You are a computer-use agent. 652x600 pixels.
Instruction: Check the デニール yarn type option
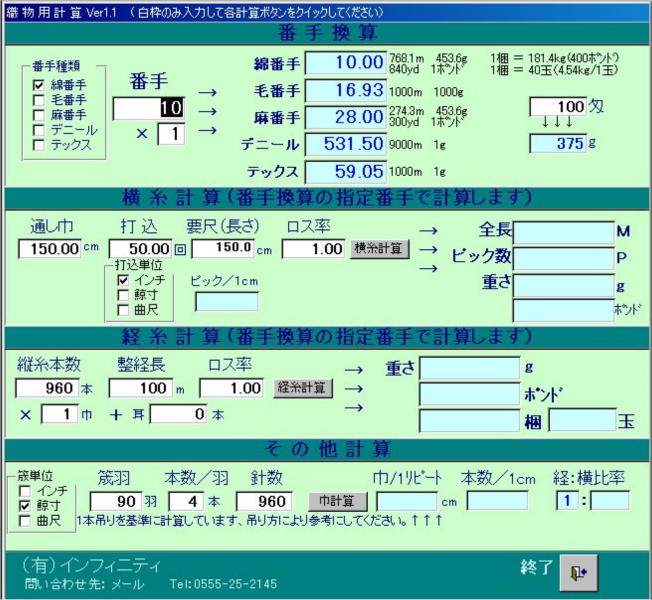pyautogui.click(x=39, y=129)
